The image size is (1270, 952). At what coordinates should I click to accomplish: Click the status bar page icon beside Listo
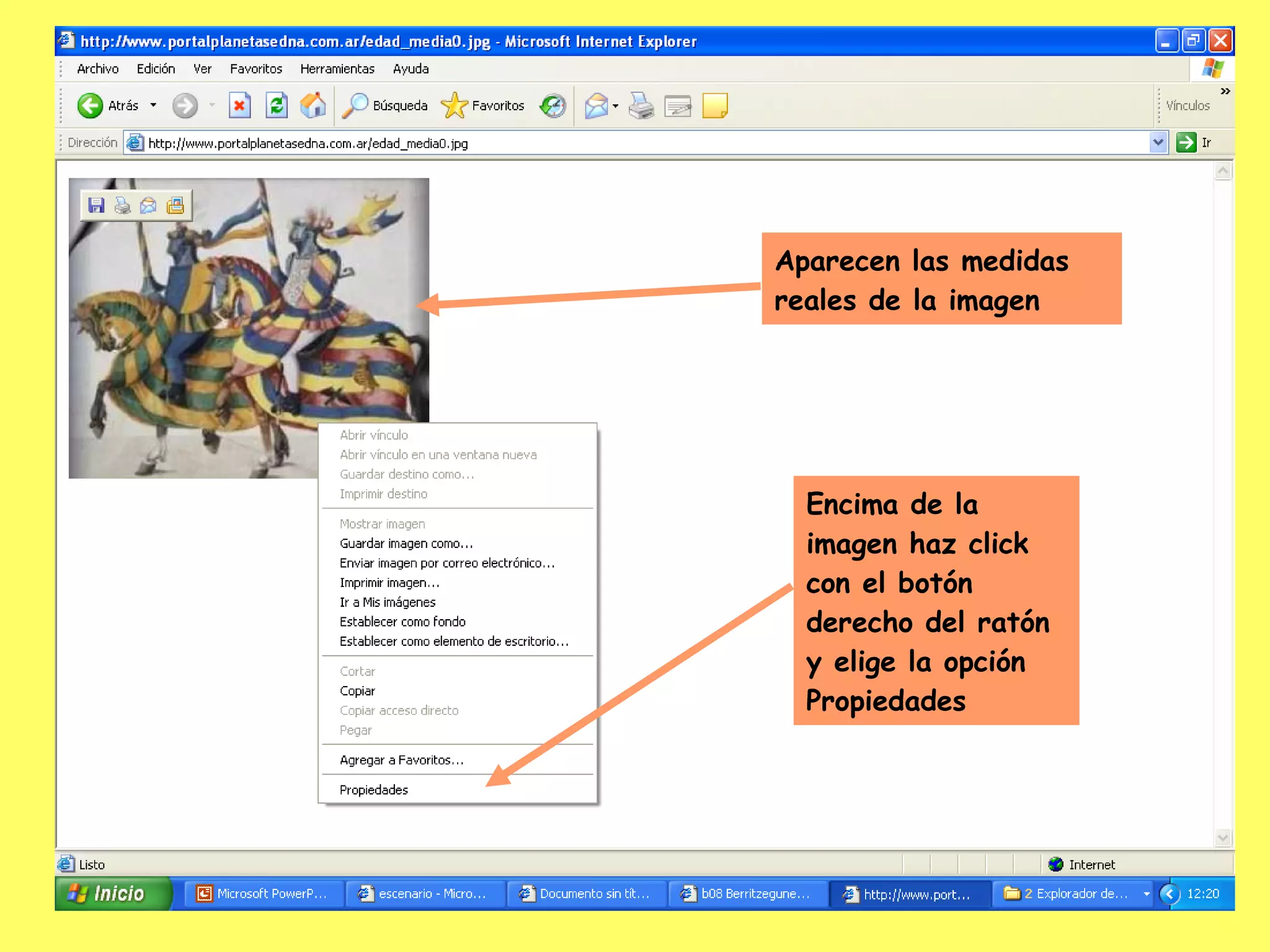(x=66, y=863)
